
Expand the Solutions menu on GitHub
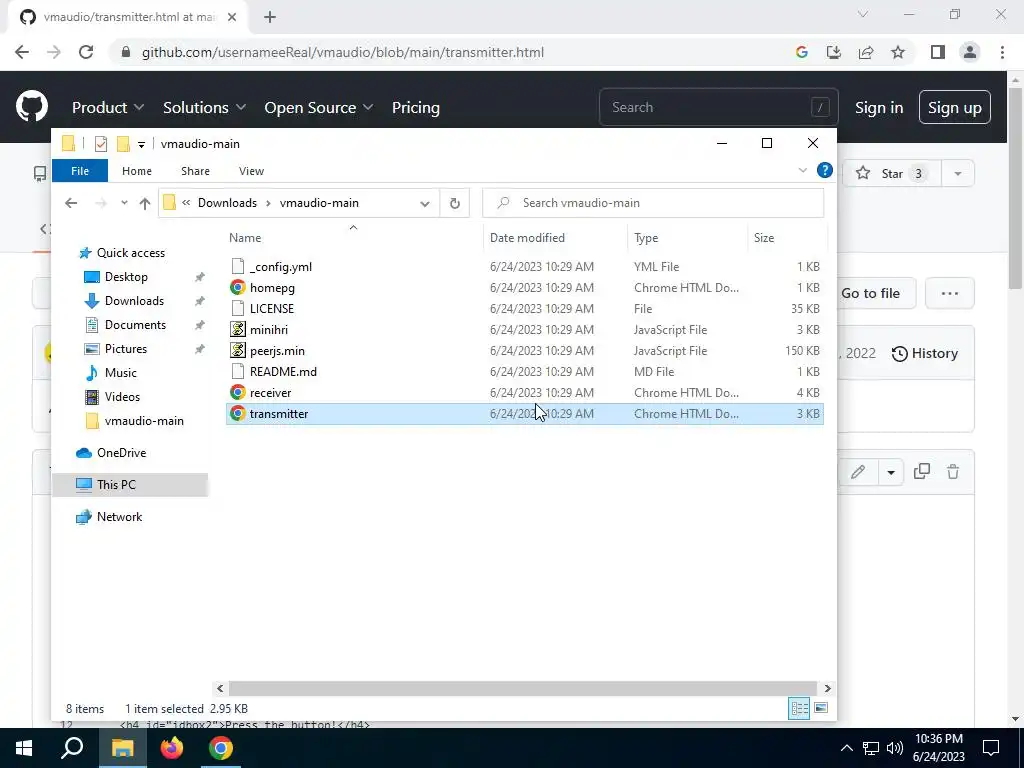click(x=204, y=107)
